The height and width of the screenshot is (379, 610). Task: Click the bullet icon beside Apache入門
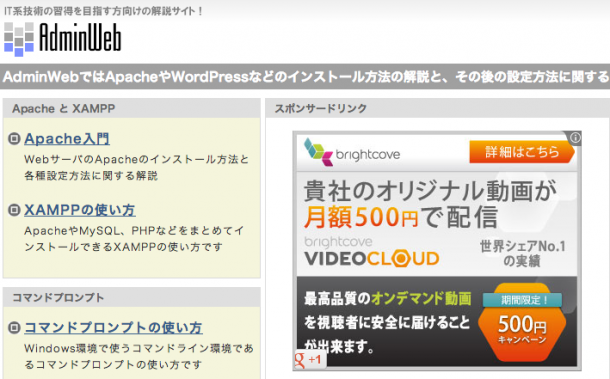14,139
